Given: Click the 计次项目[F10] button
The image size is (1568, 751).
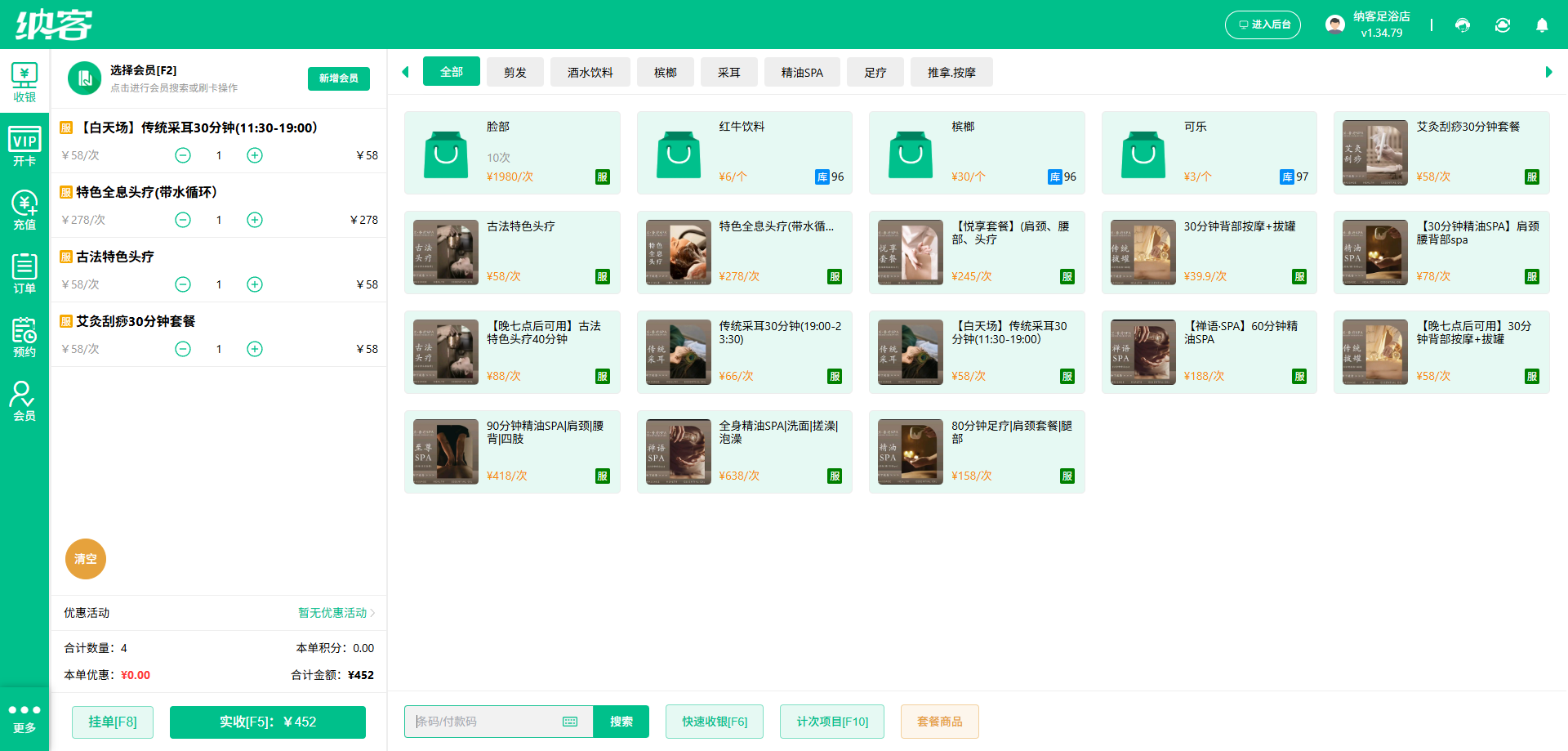Looking at the screenshot, I should 832,722.
